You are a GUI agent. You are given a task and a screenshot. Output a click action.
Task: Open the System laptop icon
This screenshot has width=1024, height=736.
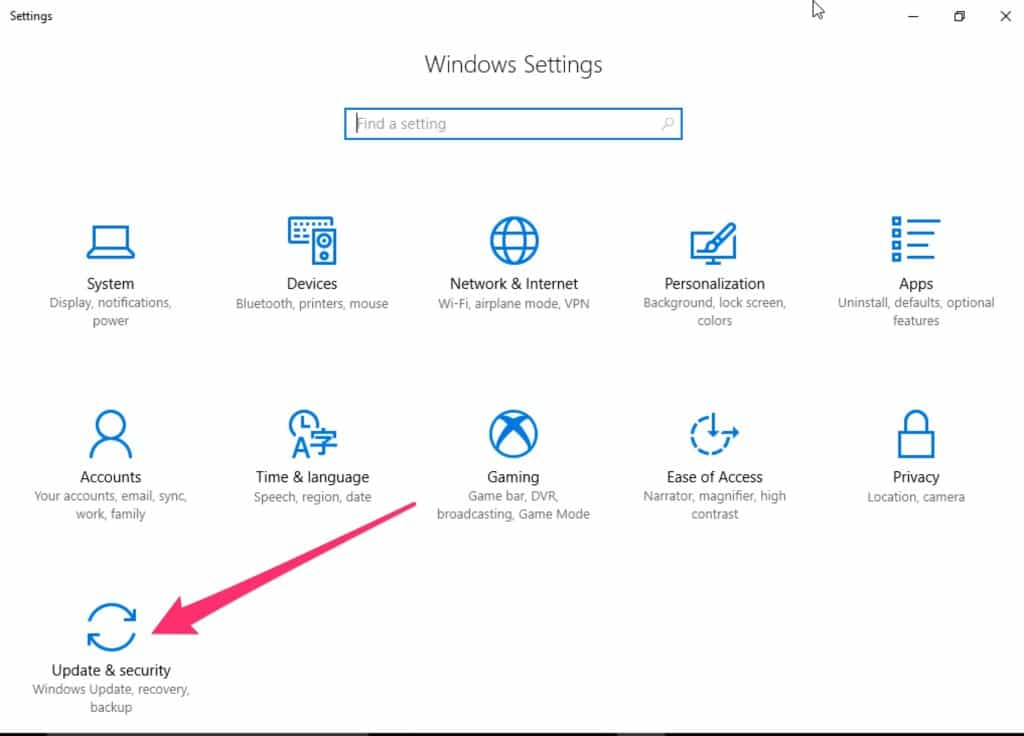pos(110,242)
